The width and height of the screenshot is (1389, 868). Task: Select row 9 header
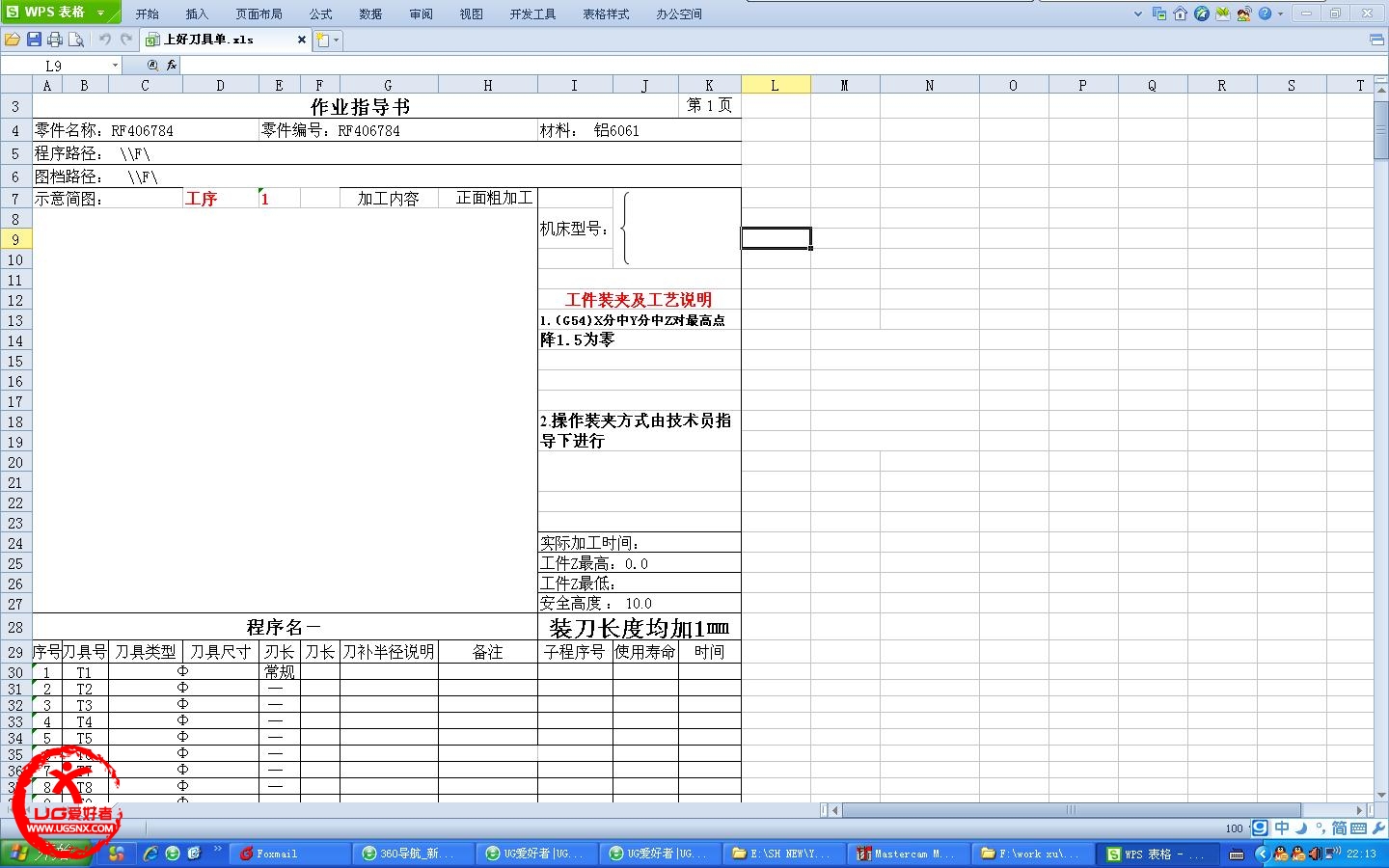click(15, 239)
